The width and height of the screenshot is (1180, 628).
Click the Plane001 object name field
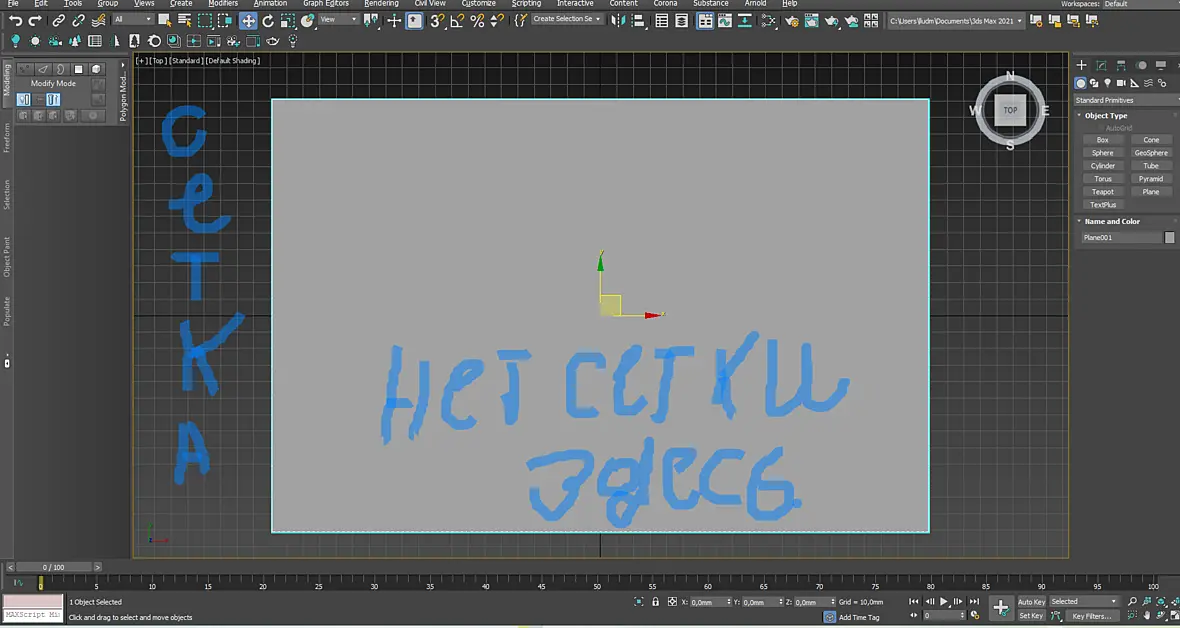pos(1121,237)
